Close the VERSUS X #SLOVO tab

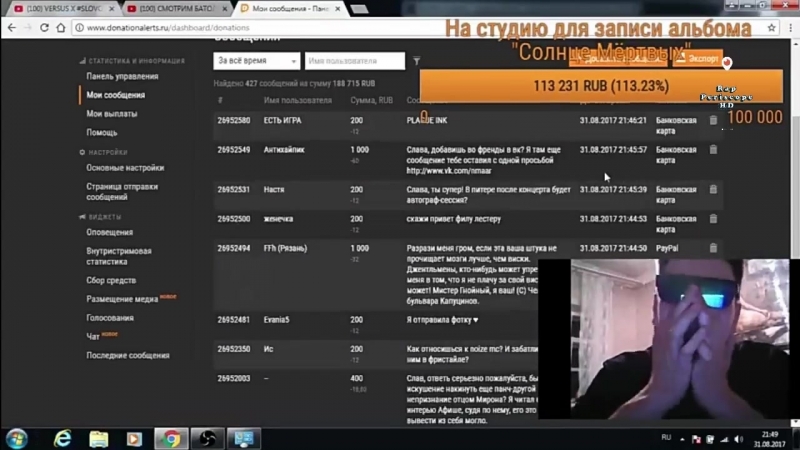coord(112,9)
